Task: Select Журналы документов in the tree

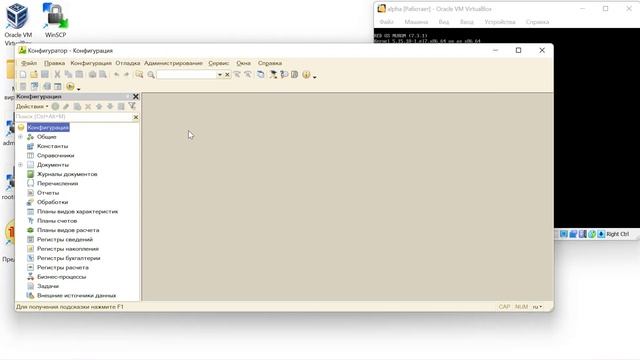Action: [67, 174]
